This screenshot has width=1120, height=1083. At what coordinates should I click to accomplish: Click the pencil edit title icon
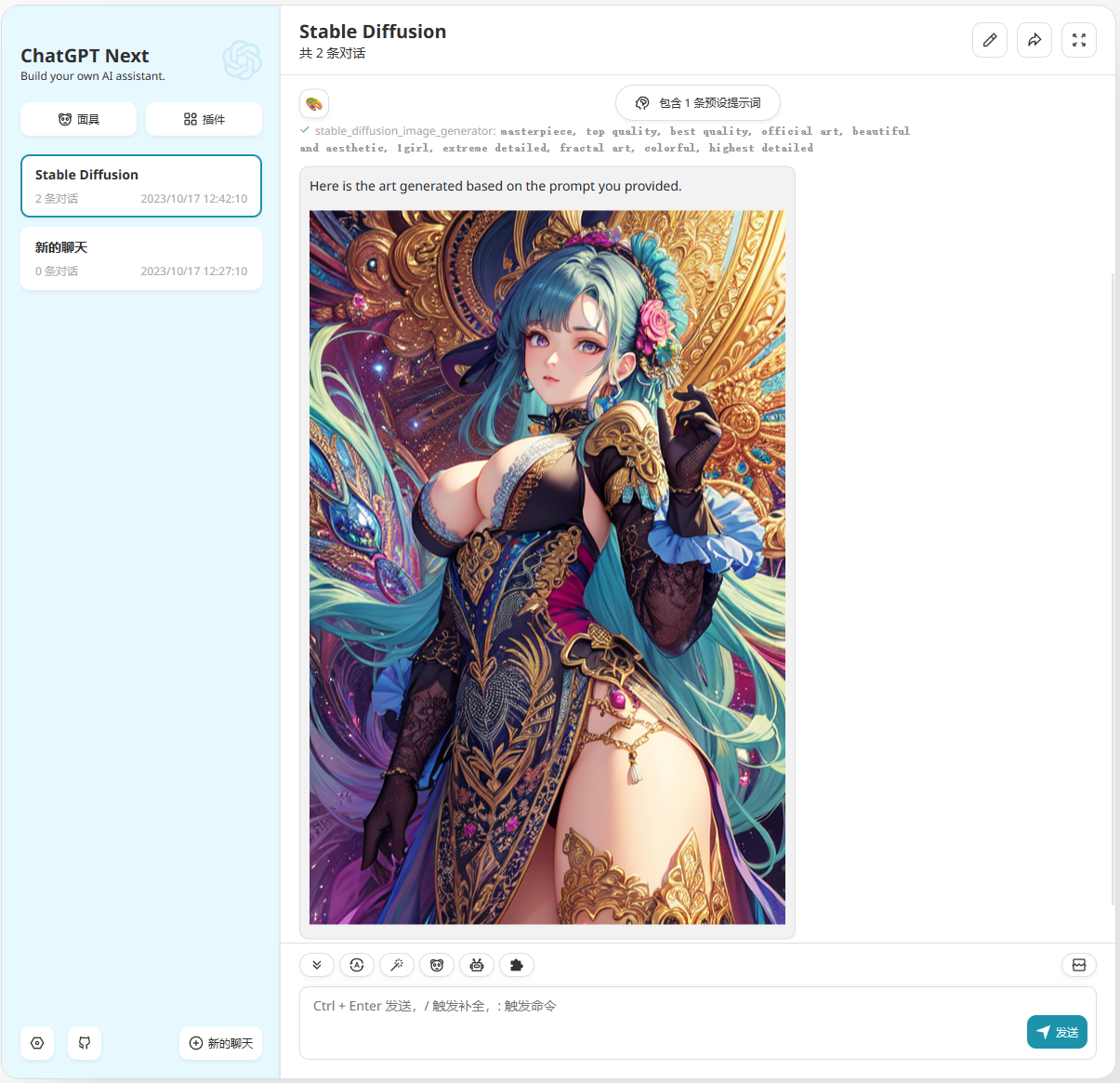pyautogui.click(x=989, y=40)
